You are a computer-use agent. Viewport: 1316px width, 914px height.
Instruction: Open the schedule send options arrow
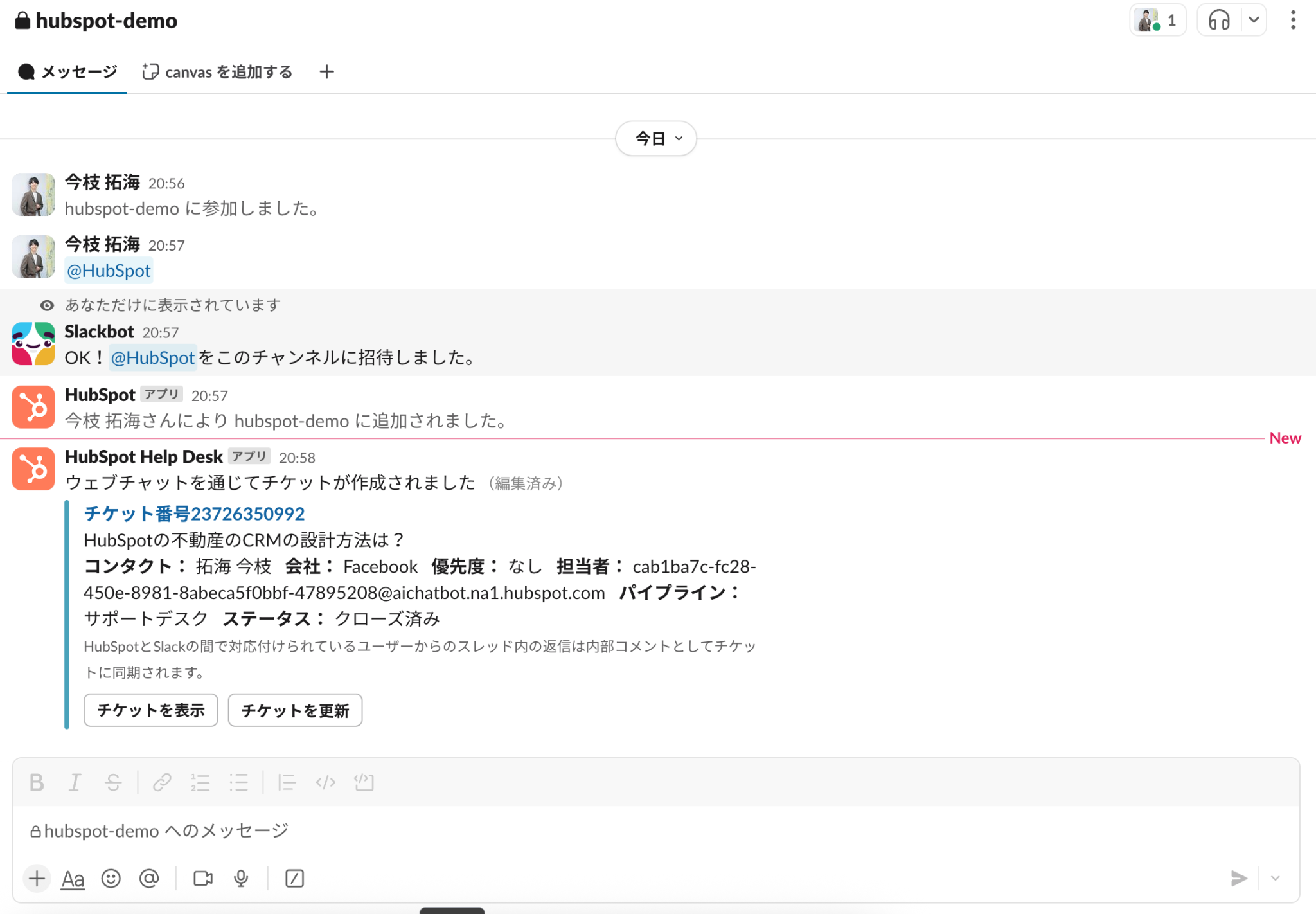(1276, 878)
